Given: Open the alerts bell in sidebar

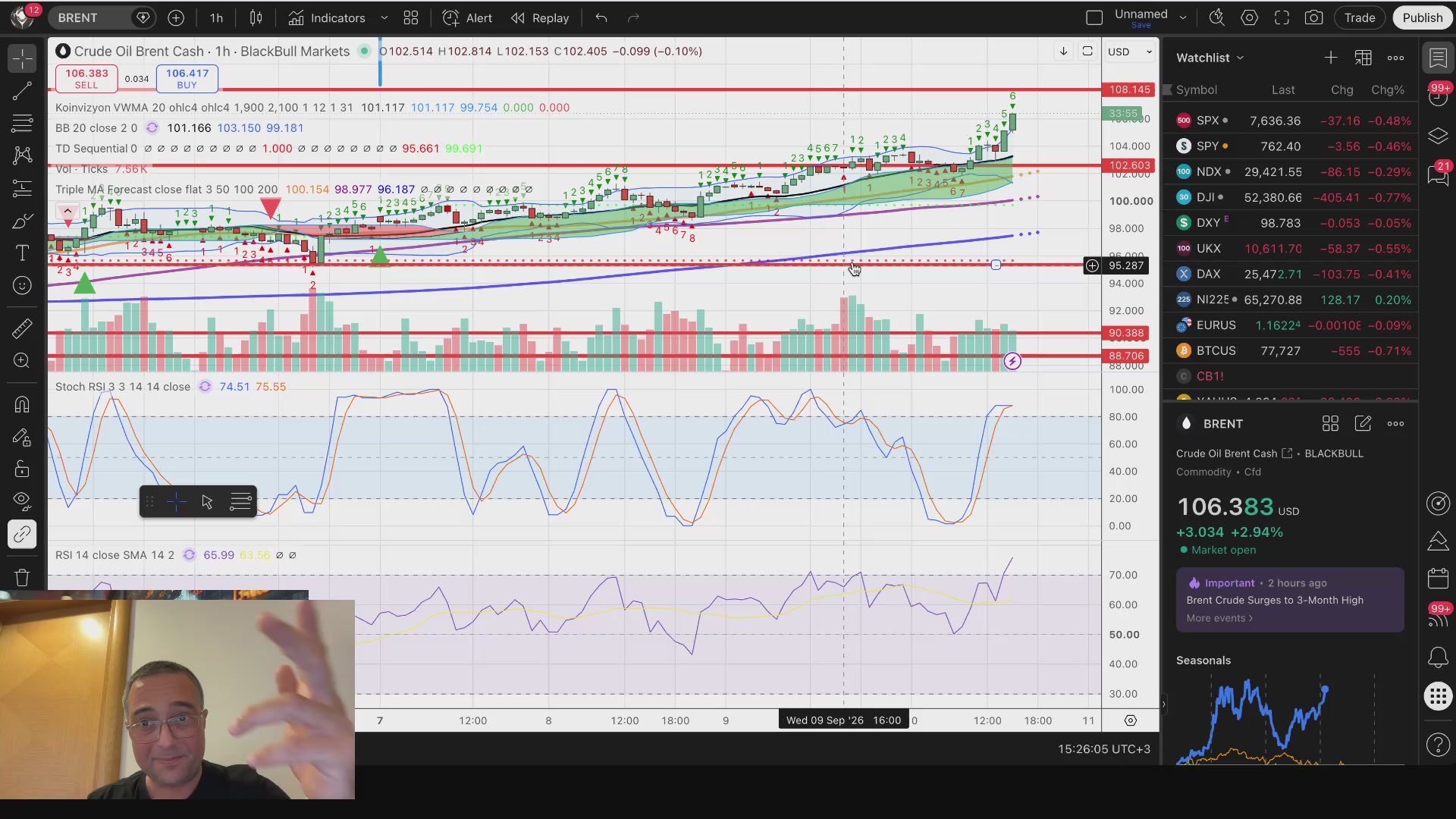Looking at the screenshot, I should pyautogui.click(x=1438, y=657).
